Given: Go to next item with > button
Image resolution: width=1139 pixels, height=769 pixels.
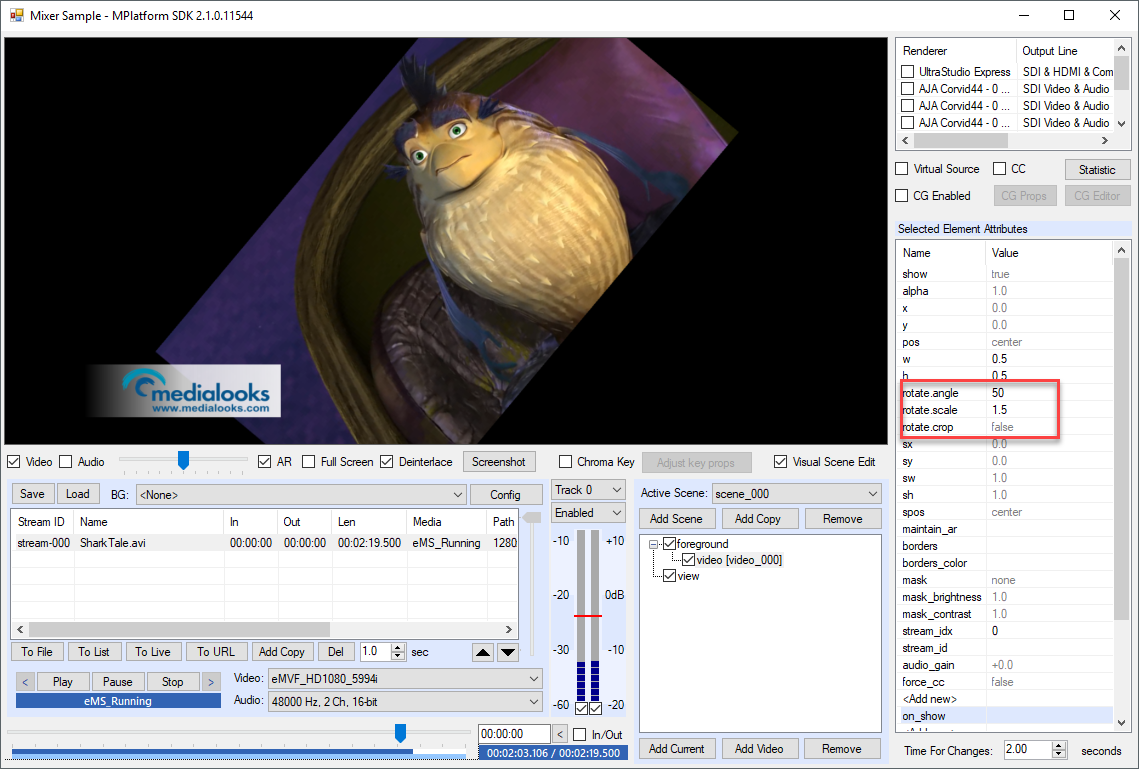Looking at the screenshot, I should tap(211, 682).
